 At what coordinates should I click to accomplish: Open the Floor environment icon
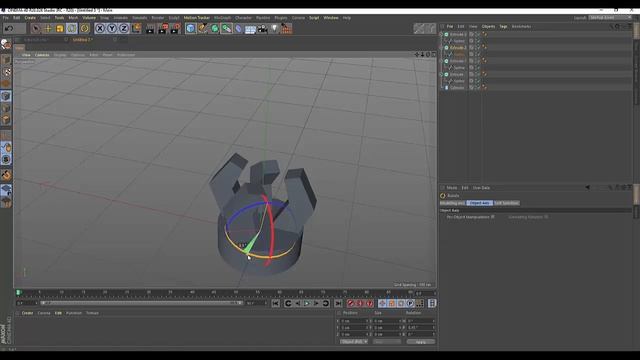click(x=250, y=29)
